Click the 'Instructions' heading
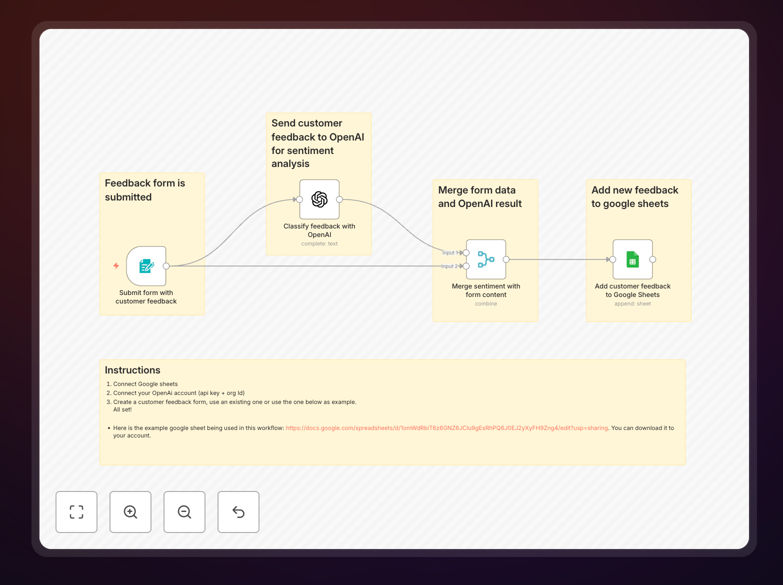 coord(132,370)
